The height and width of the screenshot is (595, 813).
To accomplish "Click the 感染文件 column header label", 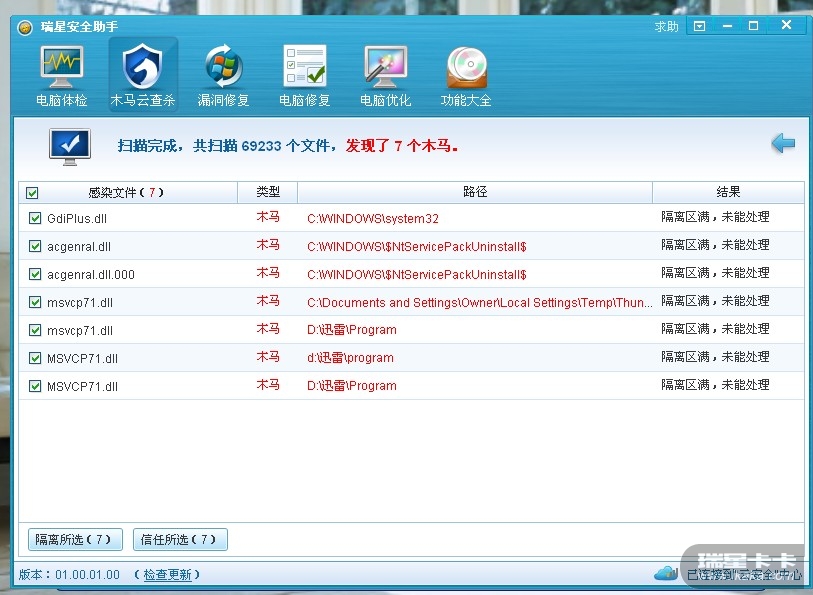I will coord(126,193).
